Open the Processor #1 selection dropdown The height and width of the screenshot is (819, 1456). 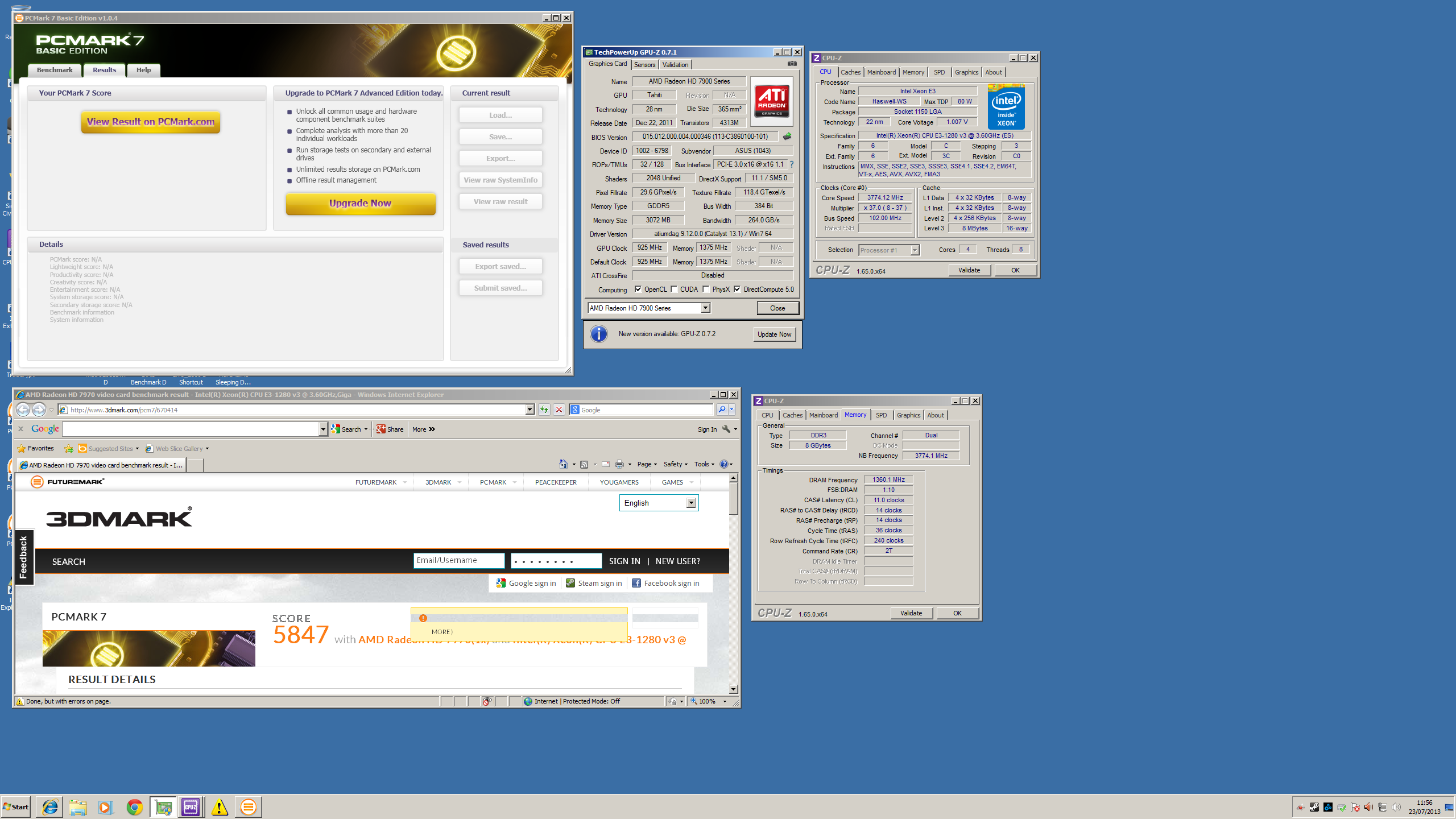point(914,250)
